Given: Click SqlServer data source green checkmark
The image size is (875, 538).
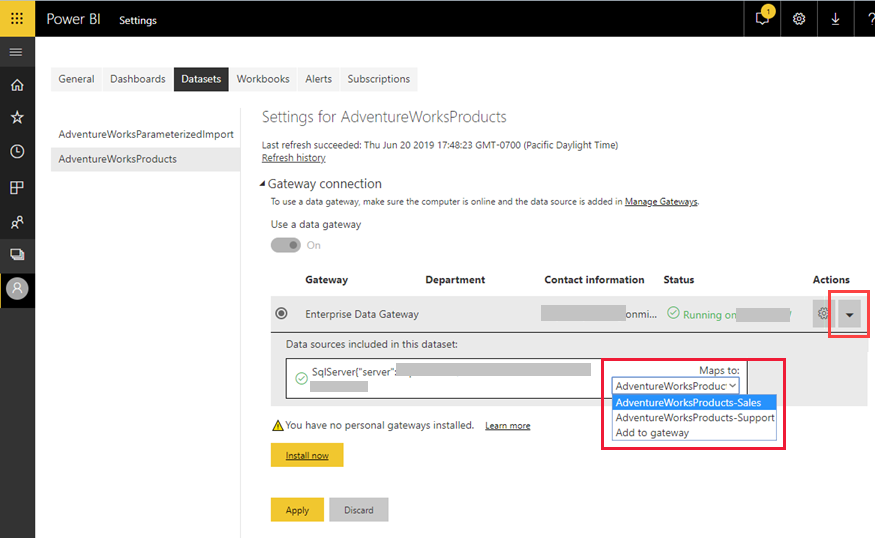Looking at the screenshot, I should tap(301, 378).
